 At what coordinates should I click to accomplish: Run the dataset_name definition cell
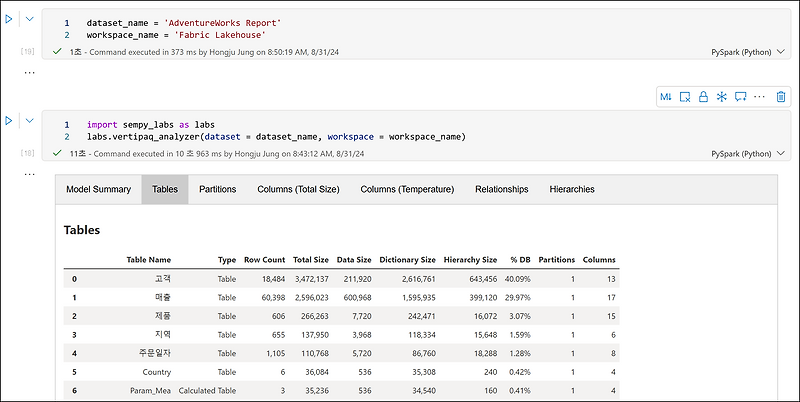pos(9,20)
